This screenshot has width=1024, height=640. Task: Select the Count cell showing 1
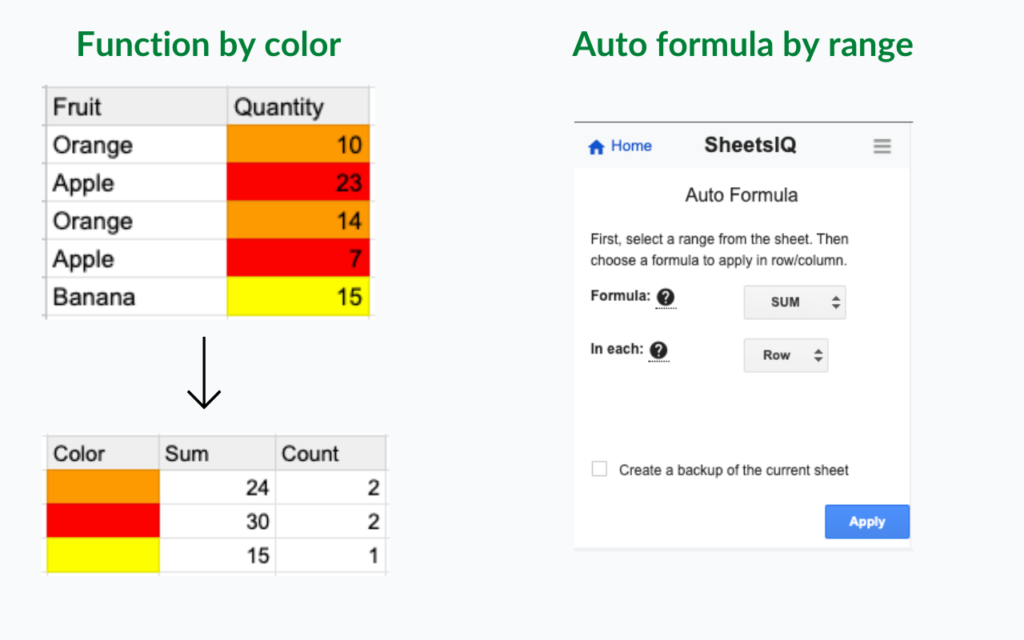pyautogui.click(x=330, y=555)
